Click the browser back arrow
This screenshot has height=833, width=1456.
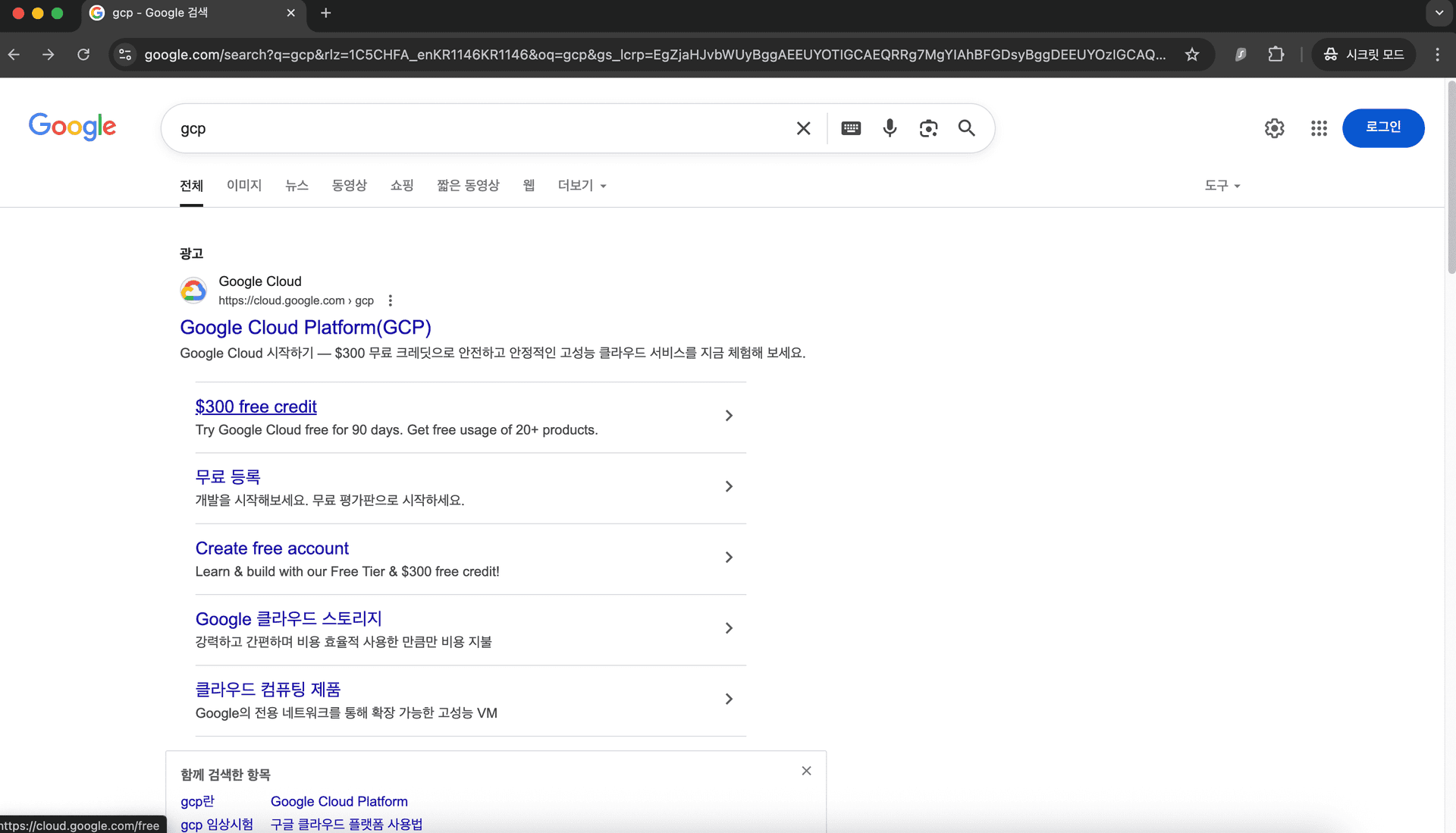click(14, 55)
